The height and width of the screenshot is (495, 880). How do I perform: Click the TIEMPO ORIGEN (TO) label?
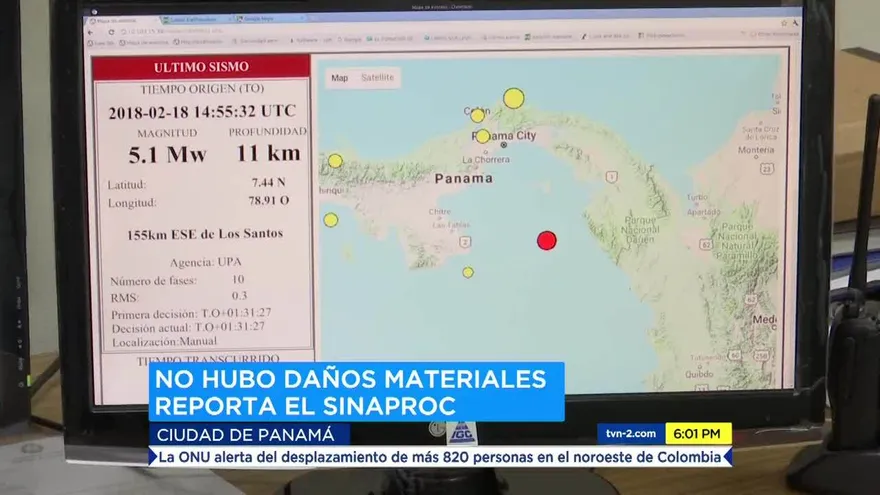click(202, 89)
